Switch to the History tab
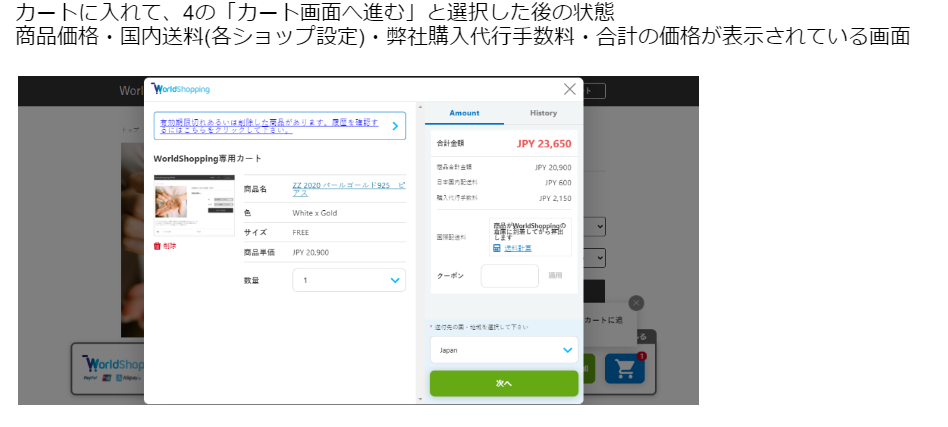948x427 pixels. [x=543, y=113]
